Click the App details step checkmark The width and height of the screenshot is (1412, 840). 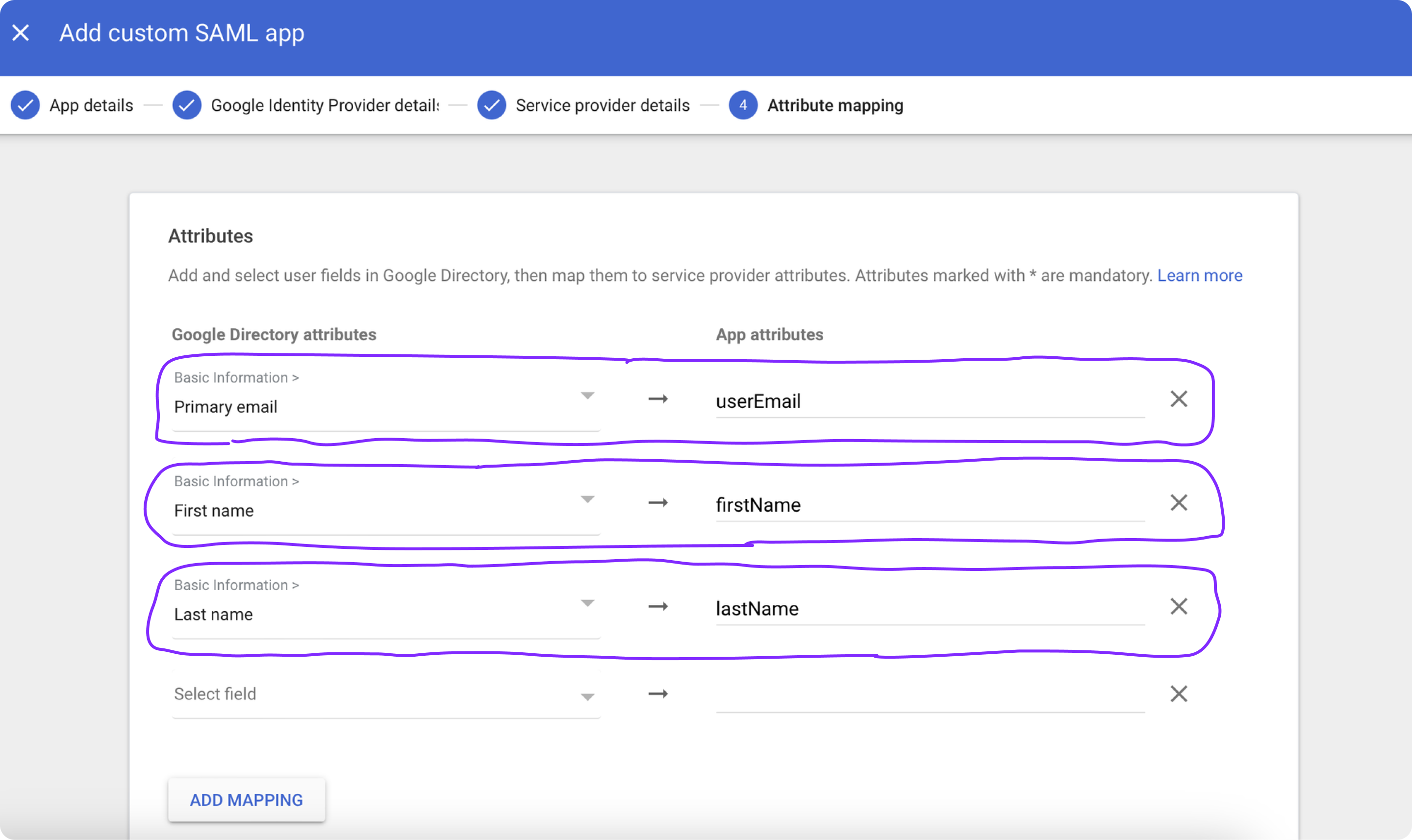click(25, 105)
